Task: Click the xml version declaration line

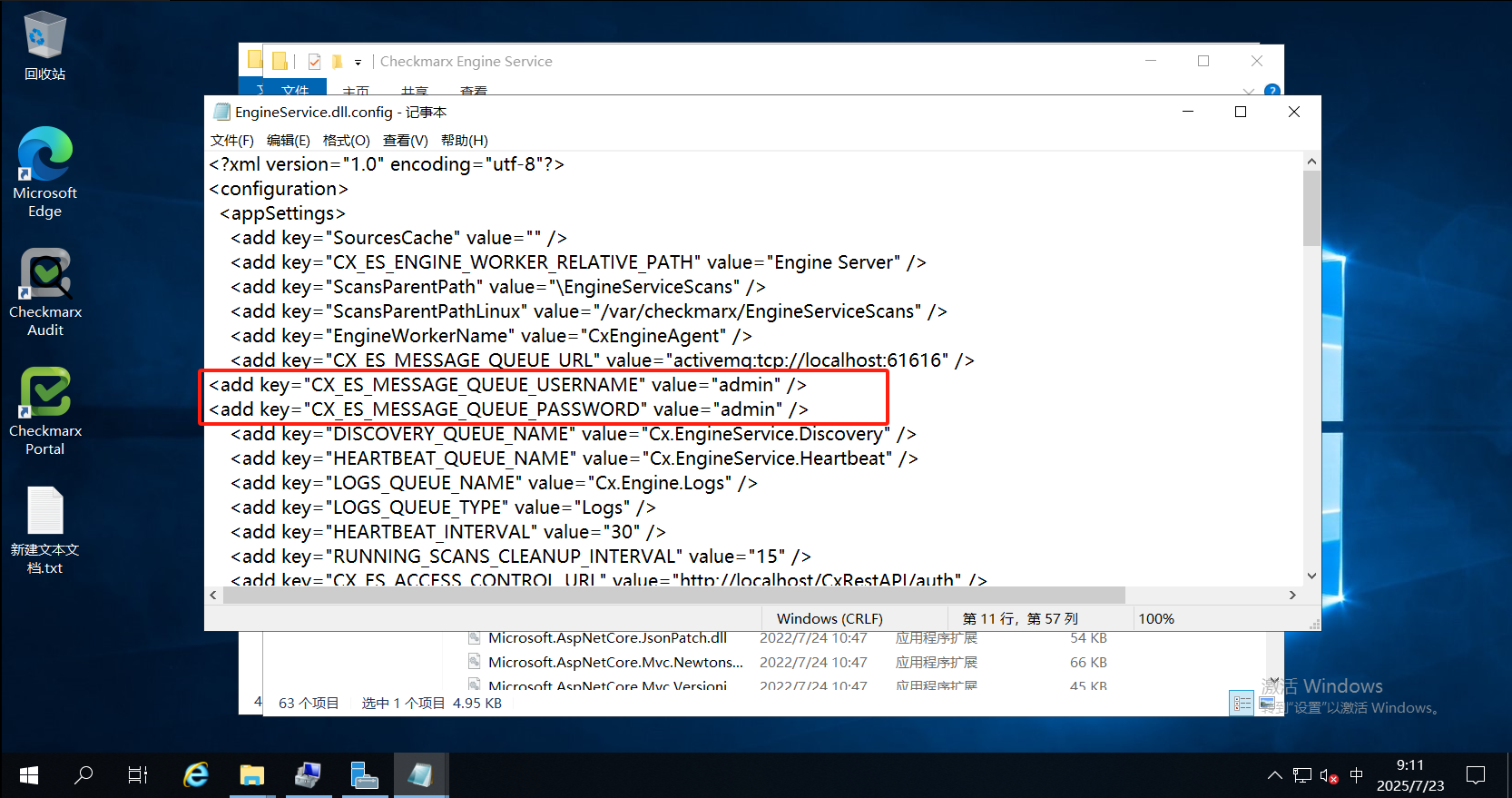Action: (387, 164)
